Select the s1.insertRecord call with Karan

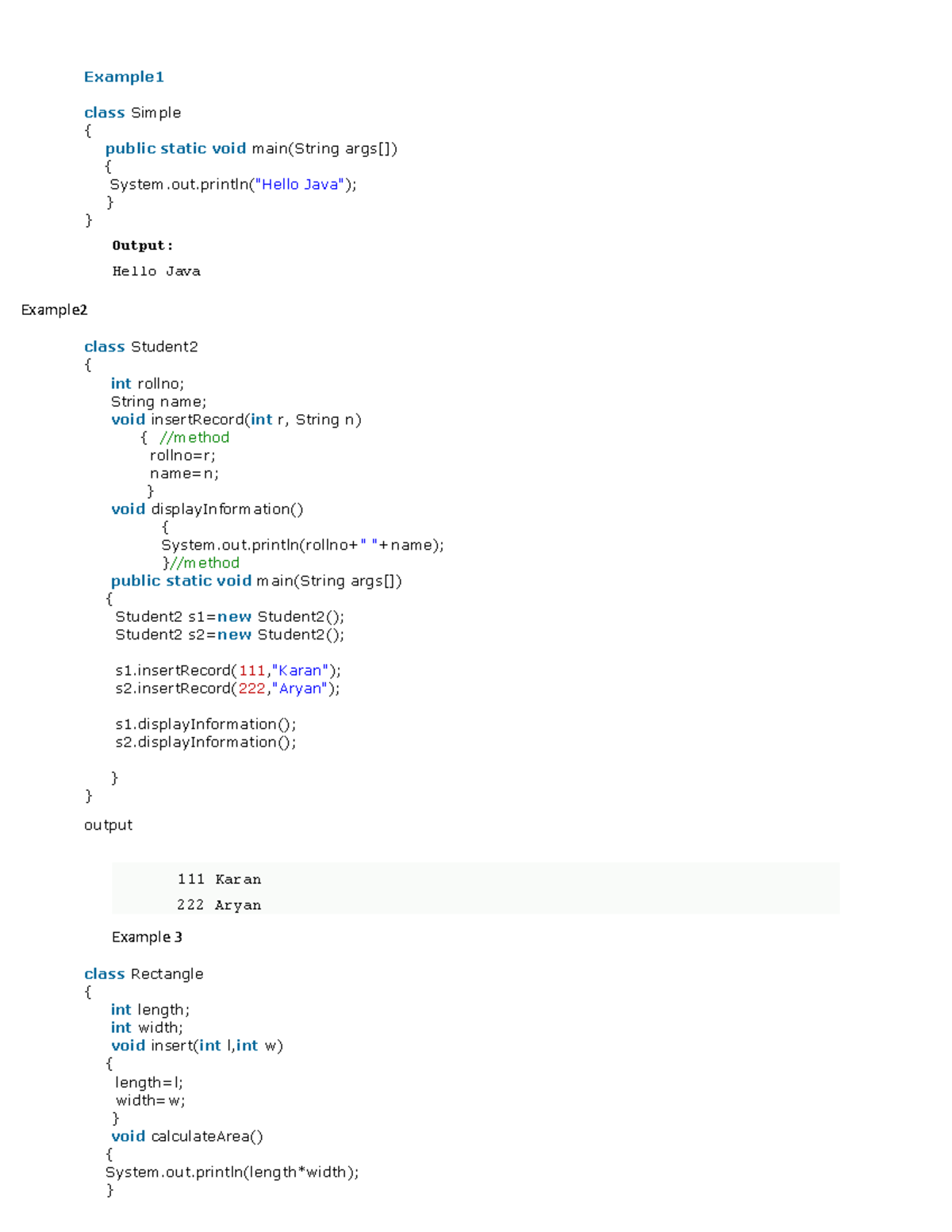point(228,670)
